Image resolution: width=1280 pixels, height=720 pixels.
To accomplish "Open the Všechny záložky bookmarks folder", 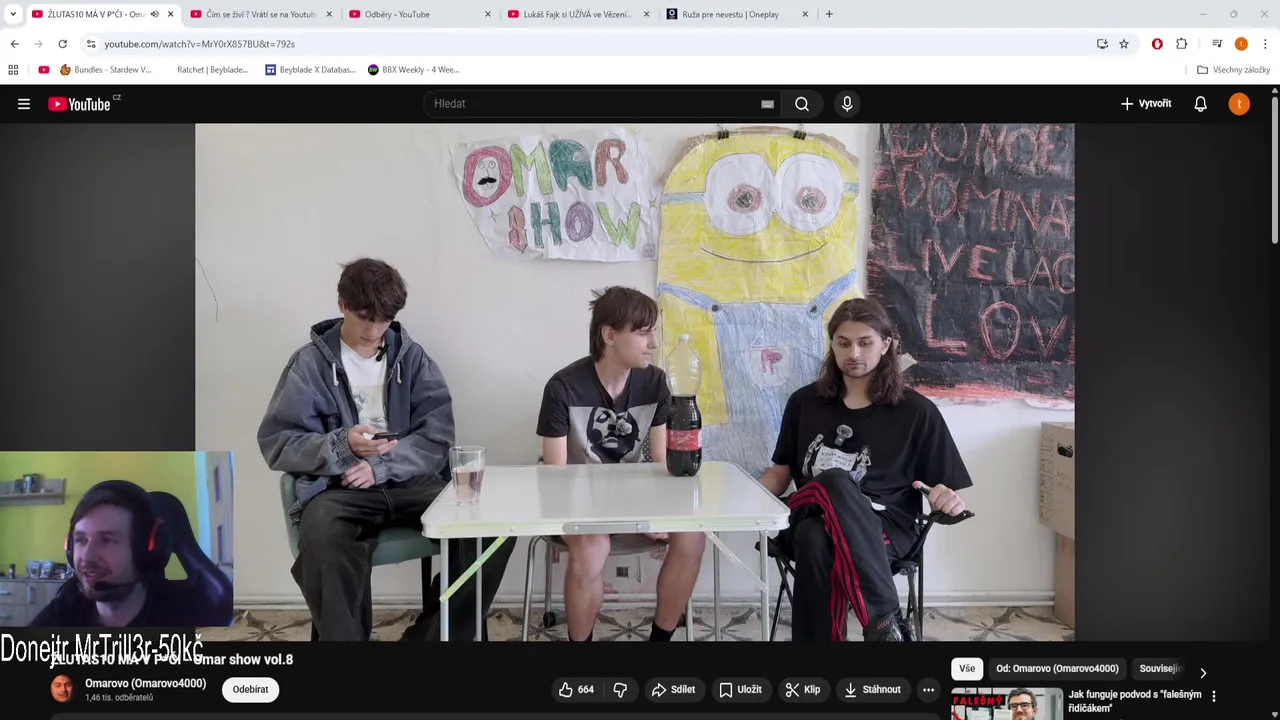I will [x=1233, y=70].
